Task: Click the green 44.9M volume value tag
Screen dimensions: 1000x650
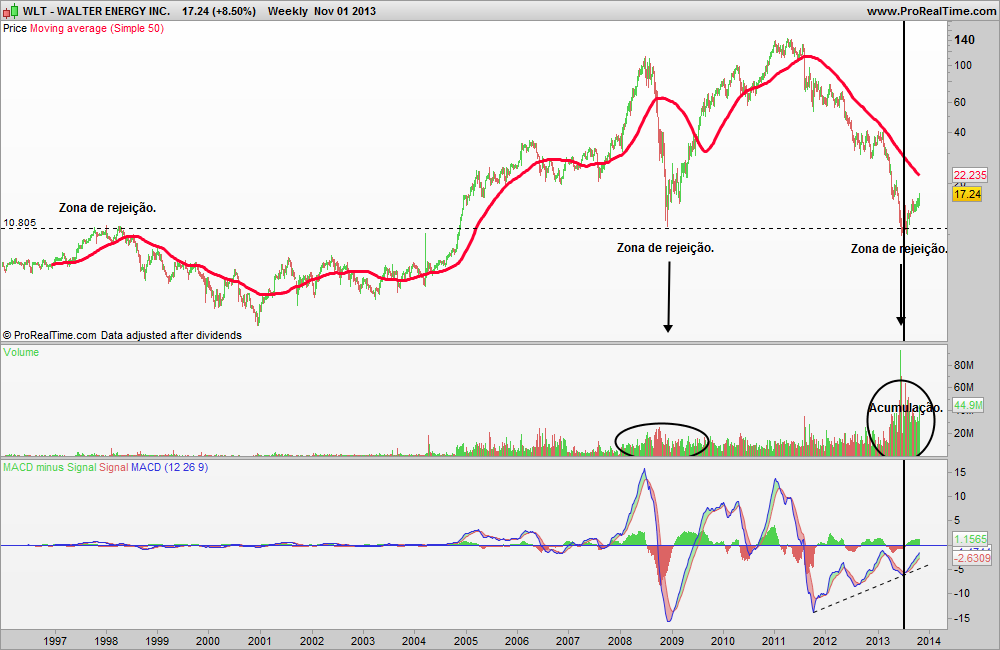Action: coord(968,405)
